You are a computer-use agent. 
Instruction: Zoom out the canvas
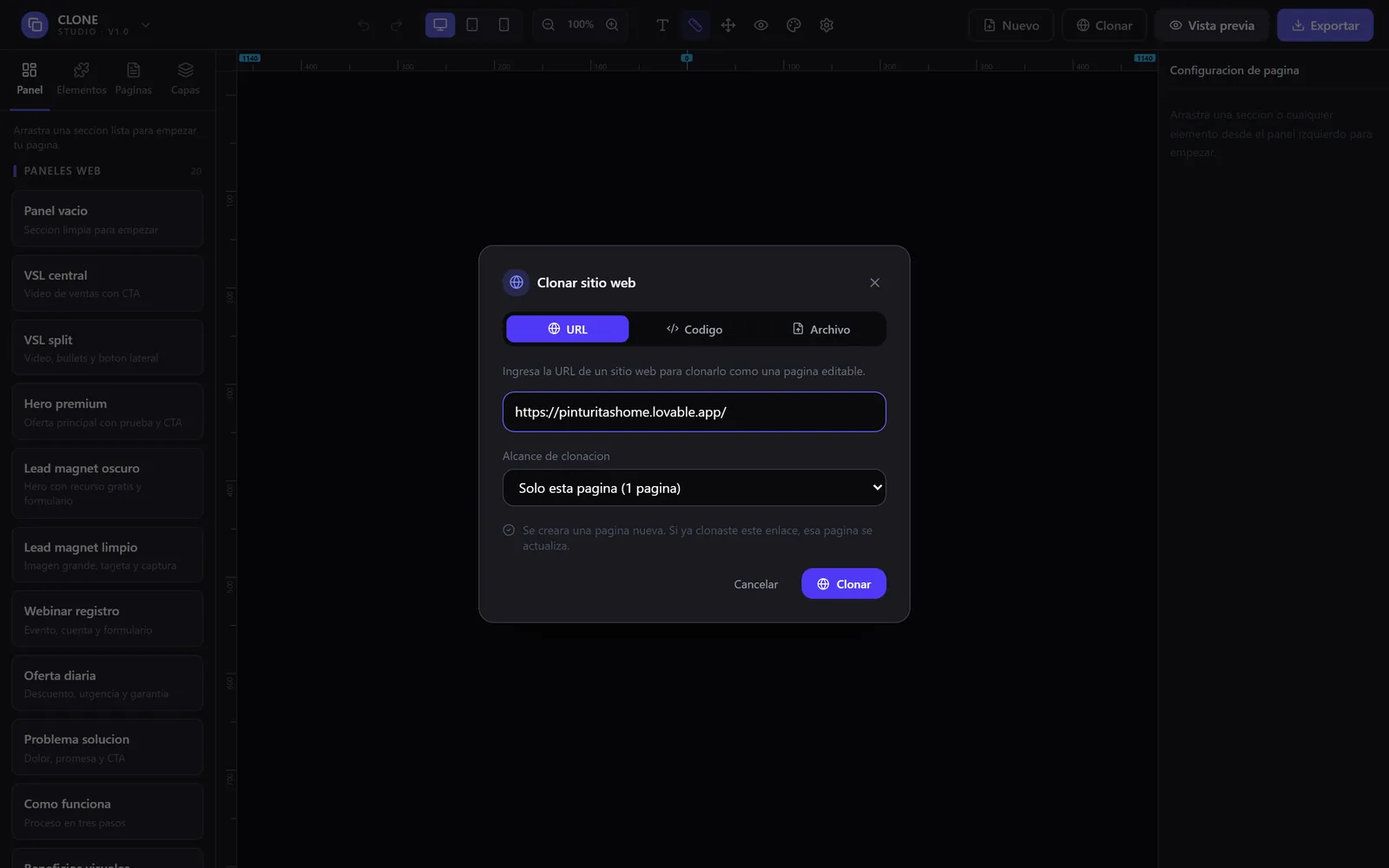(549, 25)
